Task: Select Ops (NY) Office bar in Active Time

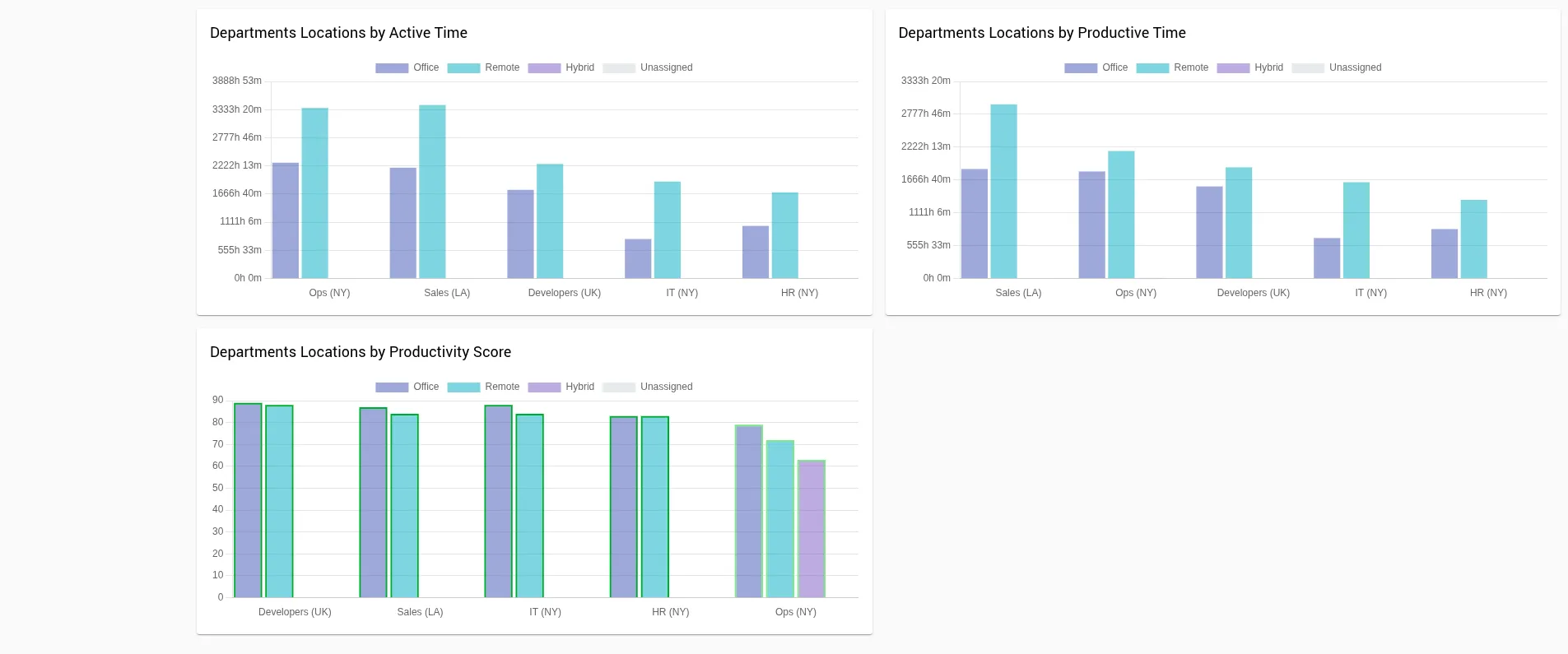Action: pos(286,220)
